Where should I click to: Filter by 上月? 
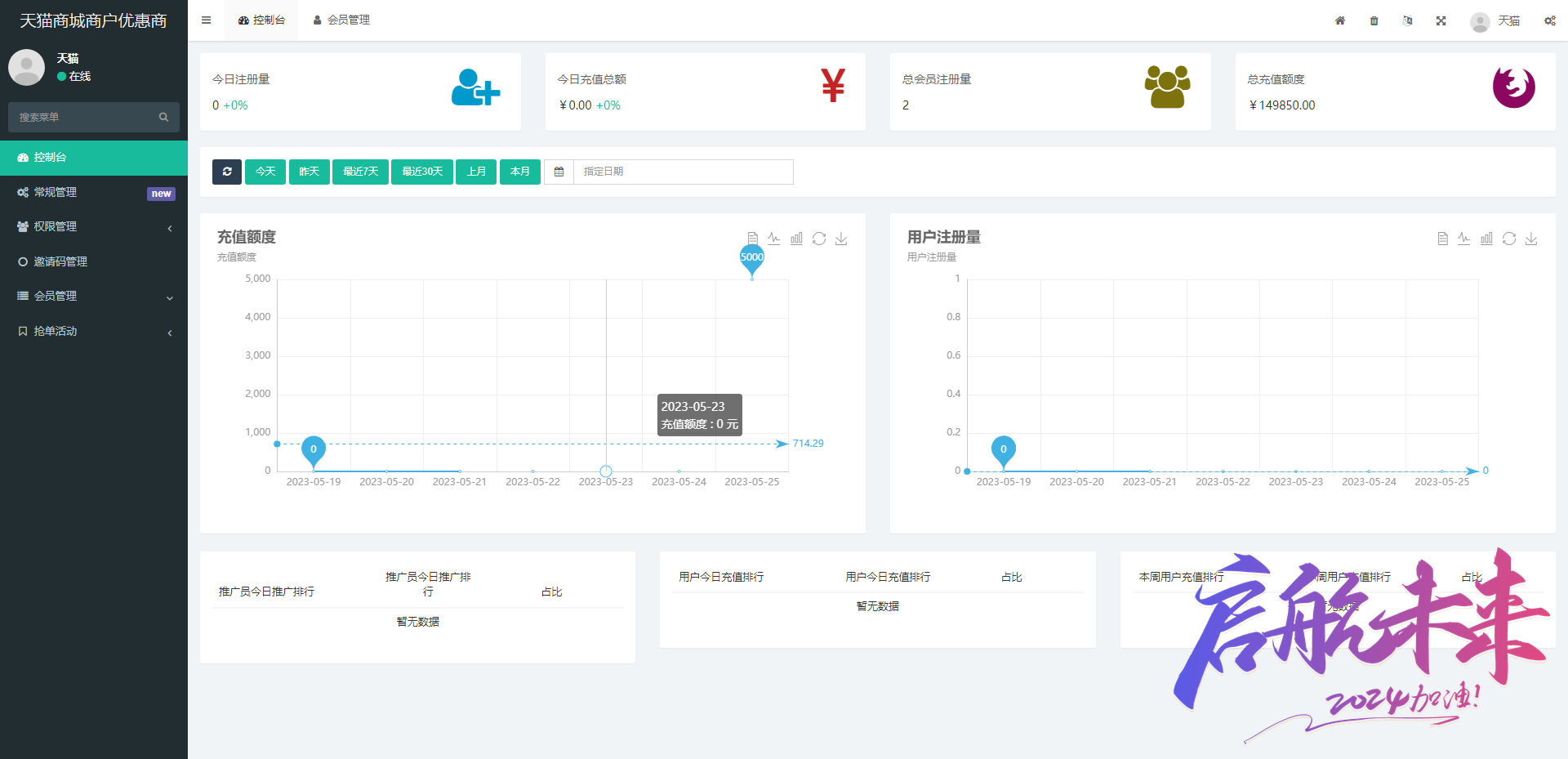tap(476, 172)
